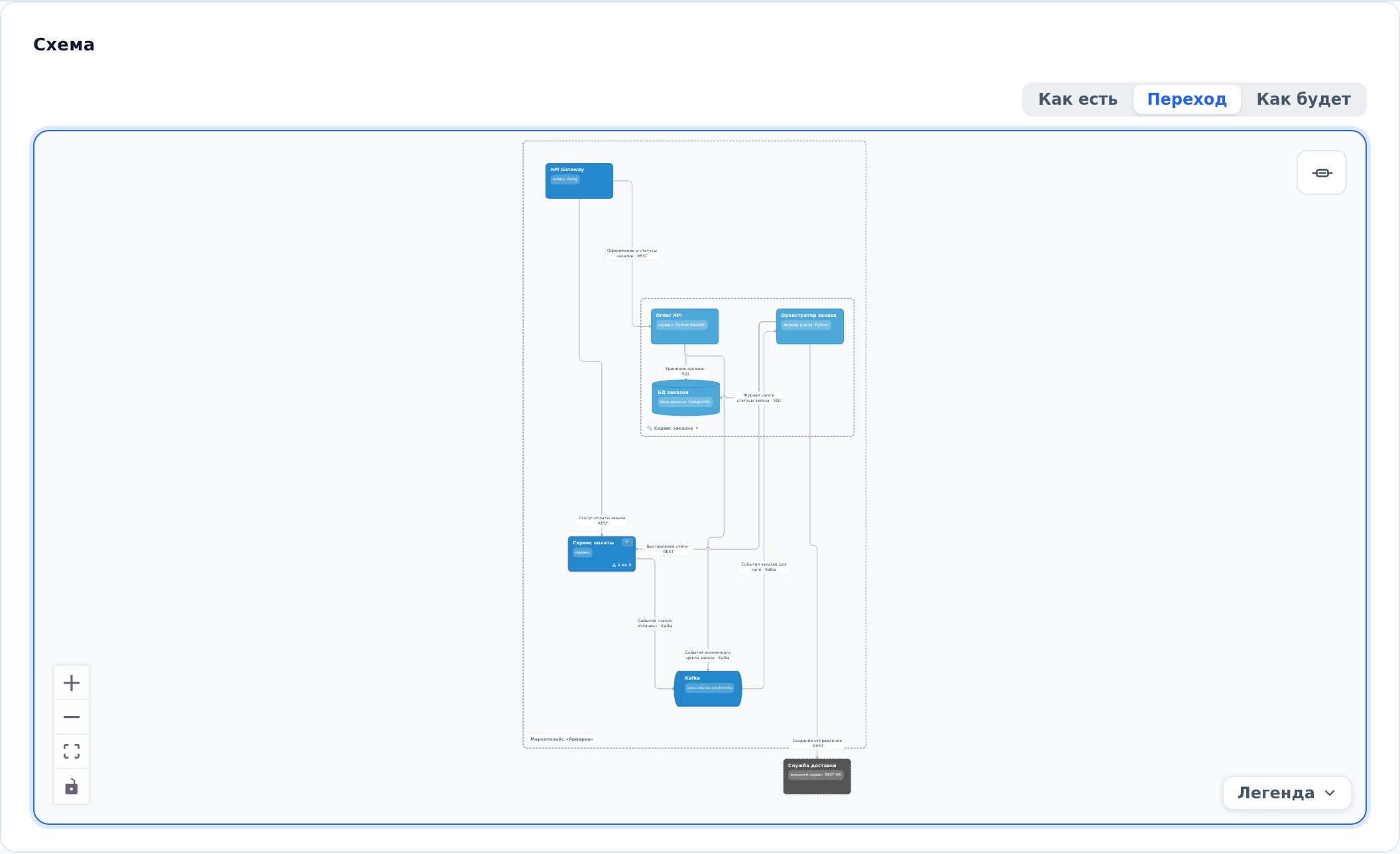Click 'база данных: PostgreSQL' tag
Screen dimensions: 1400x854
click(x=685, y=402)
